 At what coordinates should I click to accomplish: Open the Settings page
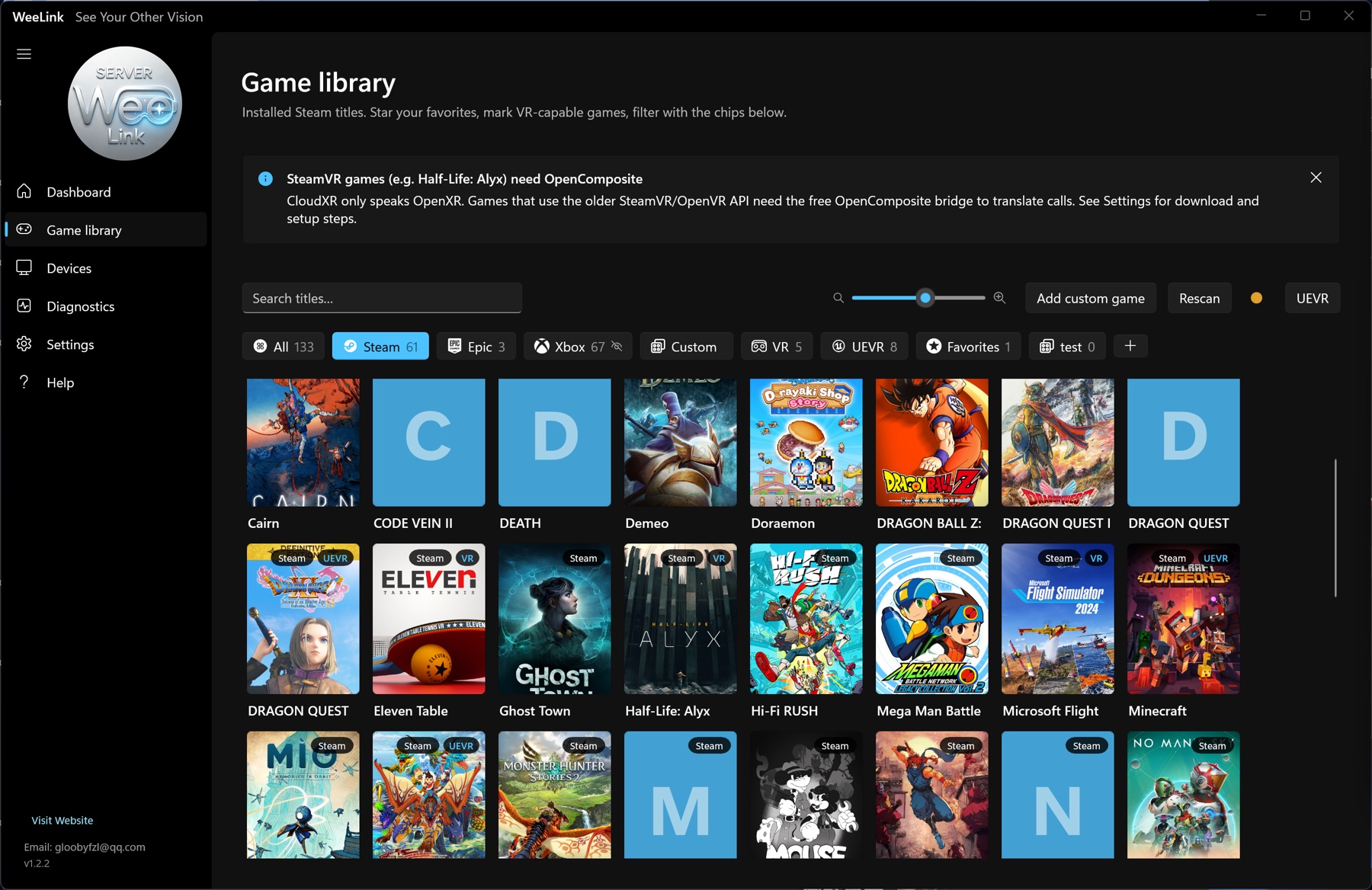click(106, 344)
